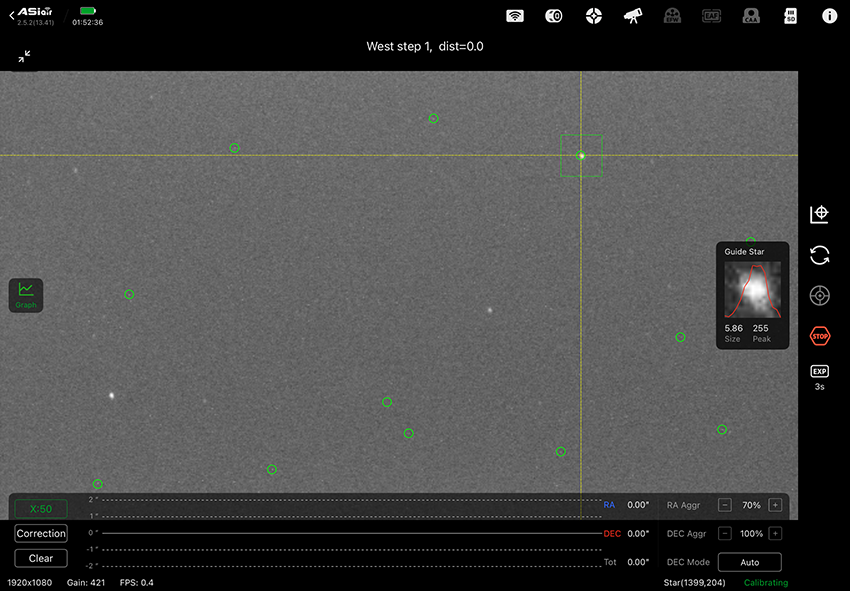Open the guide scope settings icon
Viewport: 850px width, 591px height.
pos(594,16)
